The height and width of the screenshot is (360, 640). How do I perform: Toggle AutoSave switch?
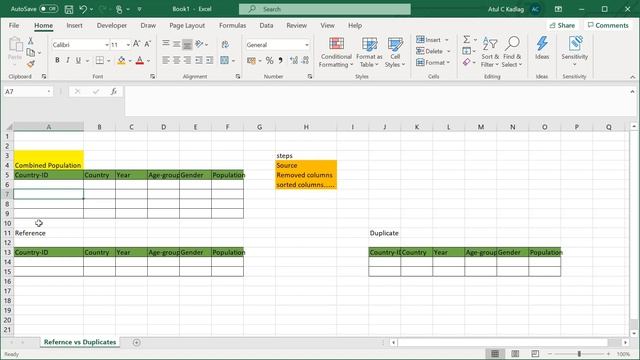click(49, 9)
